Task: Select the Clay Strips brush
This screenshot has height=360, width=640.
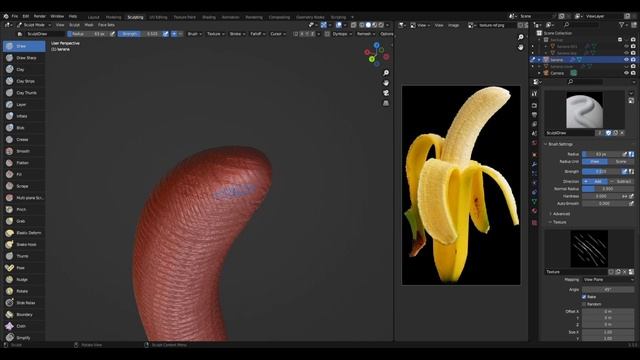Action: pos(24,81)
